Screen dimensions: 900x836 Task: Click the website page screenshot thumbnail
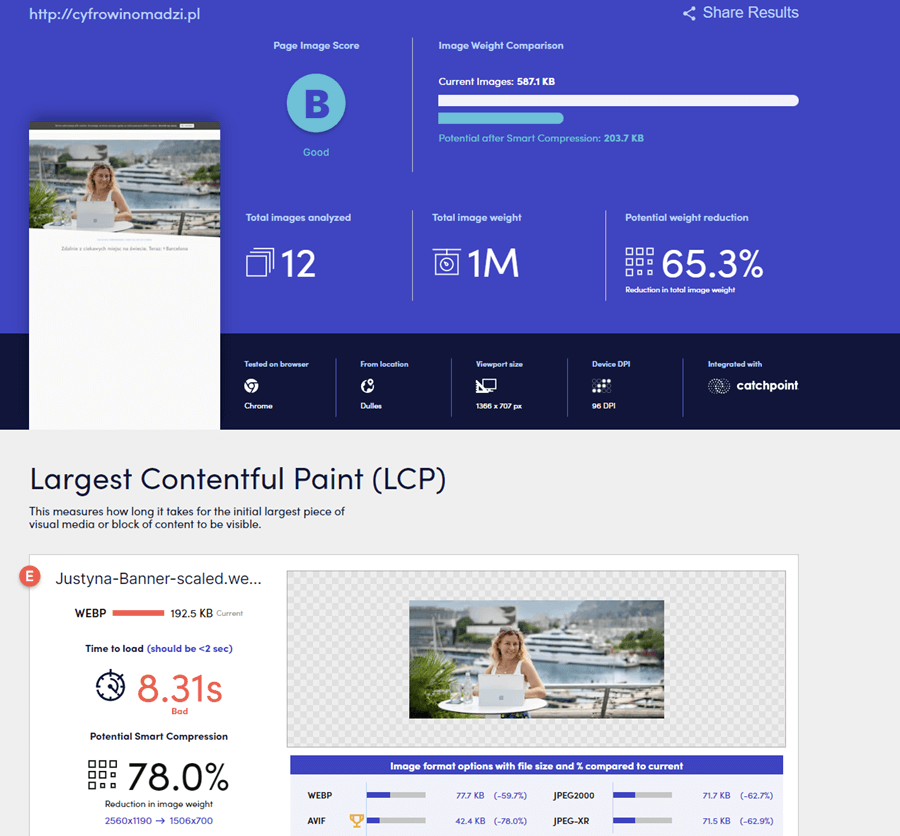point(125,275)
